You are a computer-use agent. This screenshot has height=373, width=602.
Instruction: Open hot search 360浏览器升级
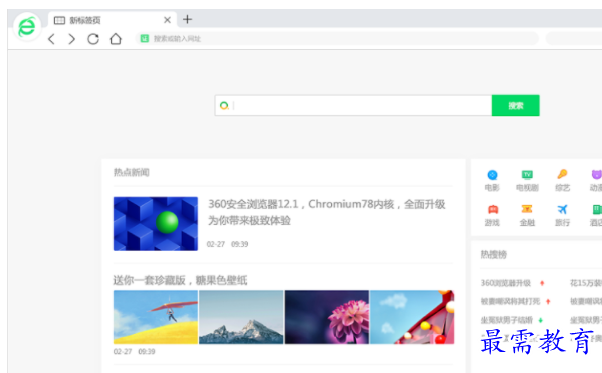click(x=506, y=283)
